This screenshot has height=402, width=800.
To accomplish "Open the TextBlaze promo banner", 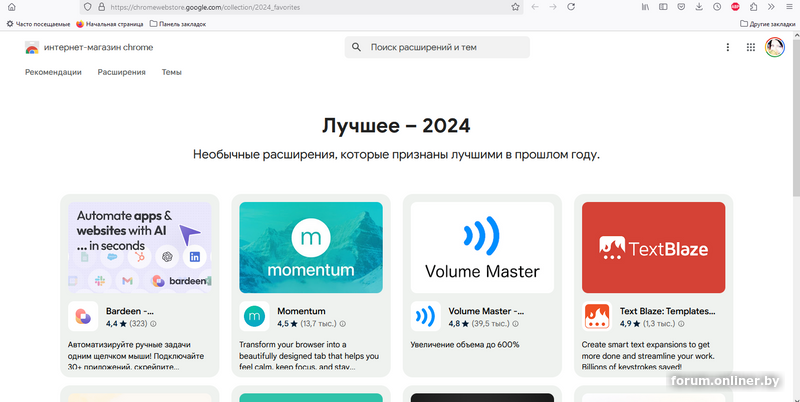I will point(654,247).
